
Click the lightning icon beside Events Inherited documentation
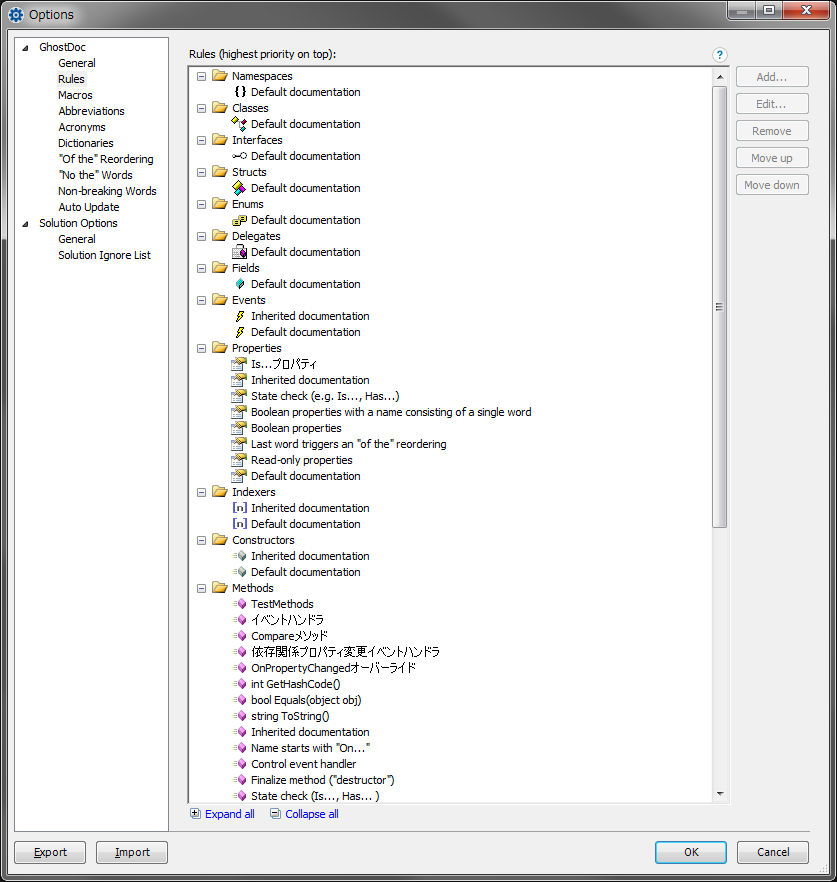coord(240,316)
